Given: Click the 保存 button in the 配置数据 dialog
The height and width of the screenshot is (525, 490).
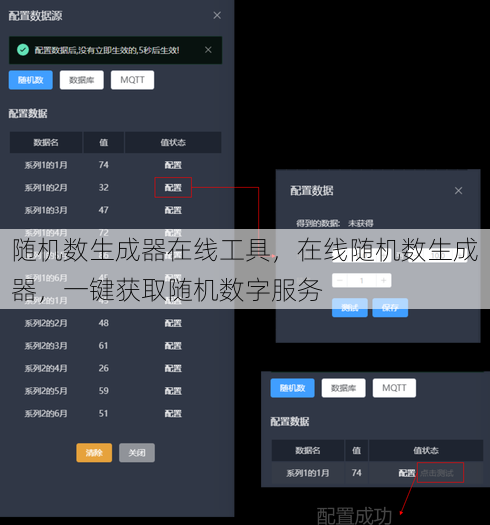Looking at the screenshot, I should tap(390, 307).
